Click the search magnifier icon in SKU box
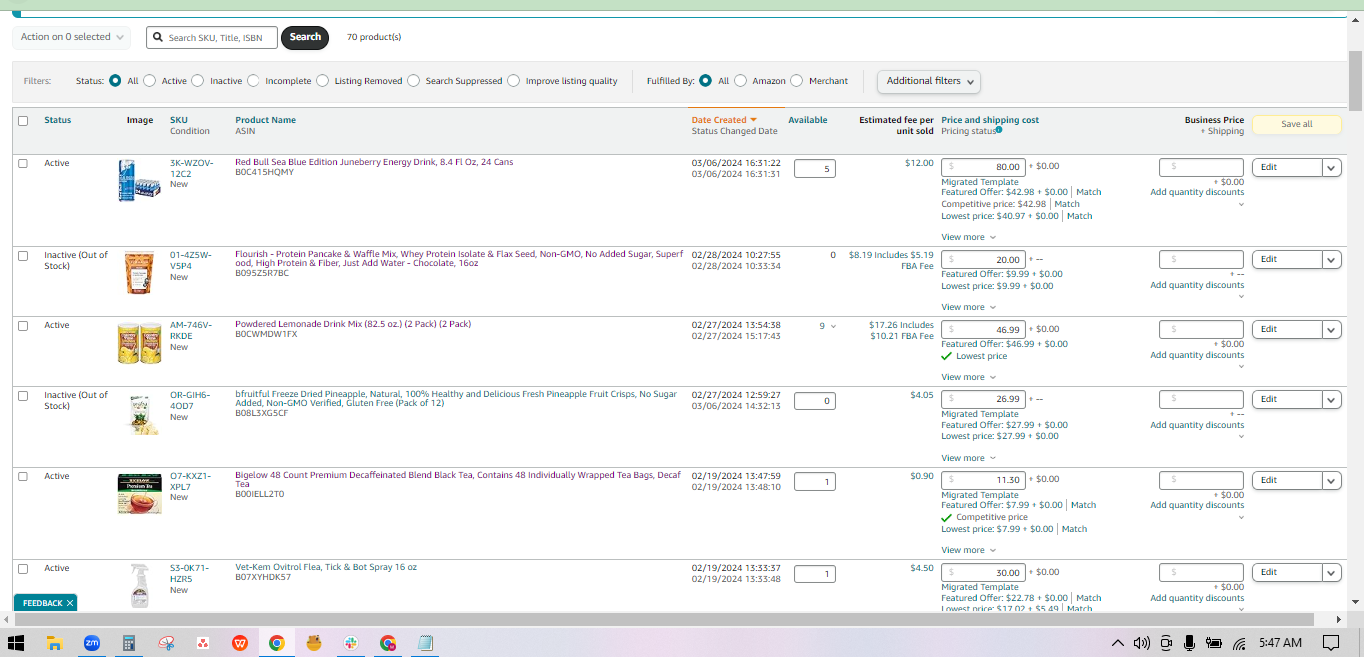Viewport: 1364px width, 657px height. [158, 37]
